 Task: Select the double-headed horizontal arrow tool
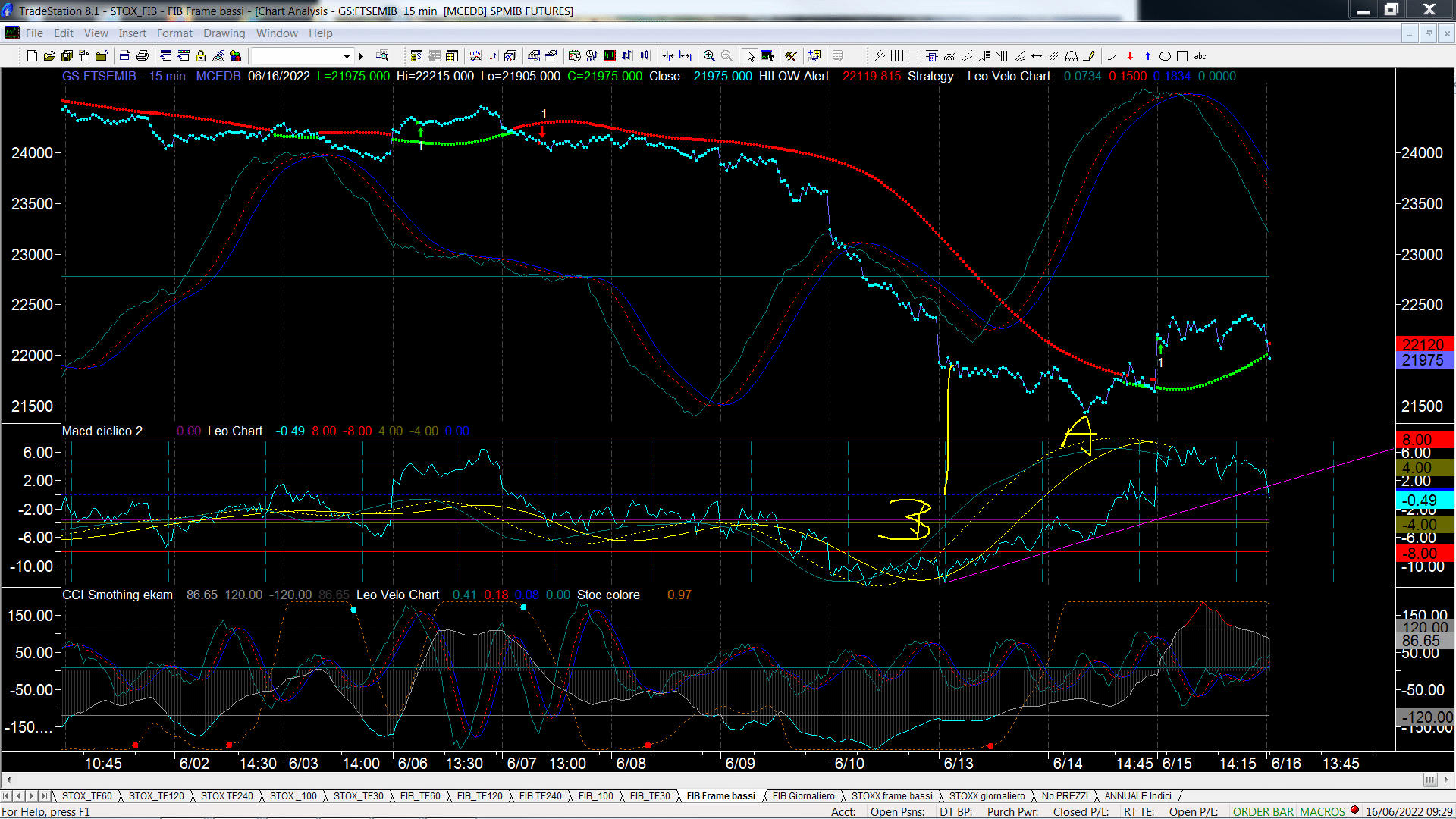click(1037, 56)
